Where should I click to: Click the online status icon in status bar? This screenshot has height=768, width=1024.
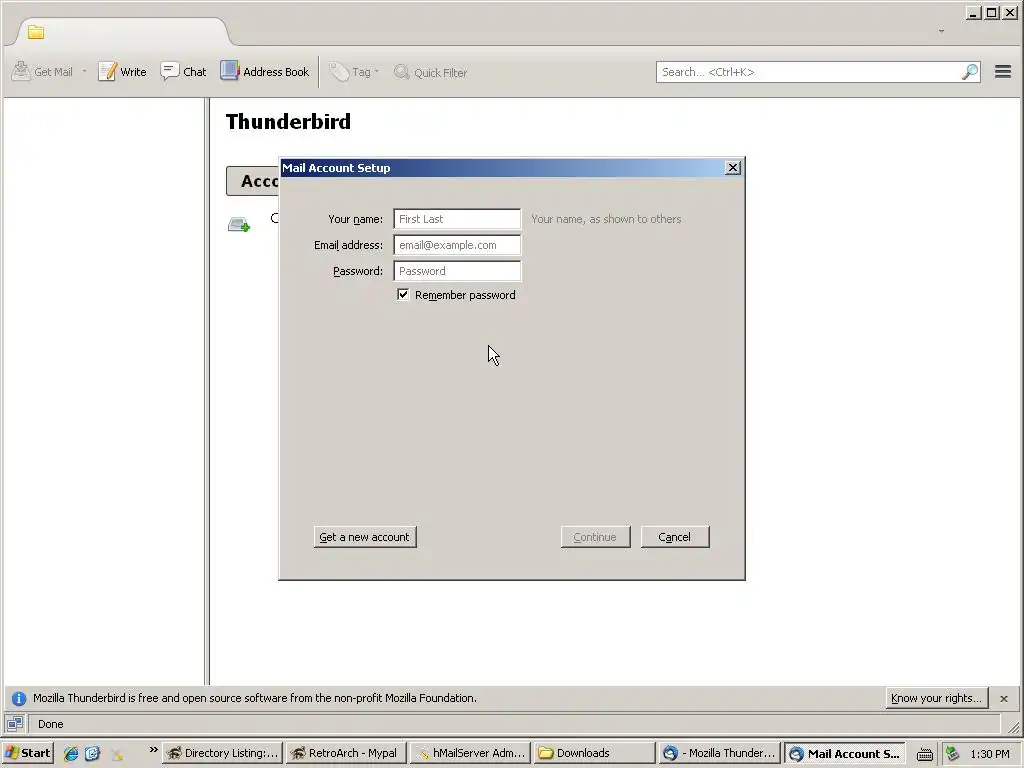(x=15, y=724)
